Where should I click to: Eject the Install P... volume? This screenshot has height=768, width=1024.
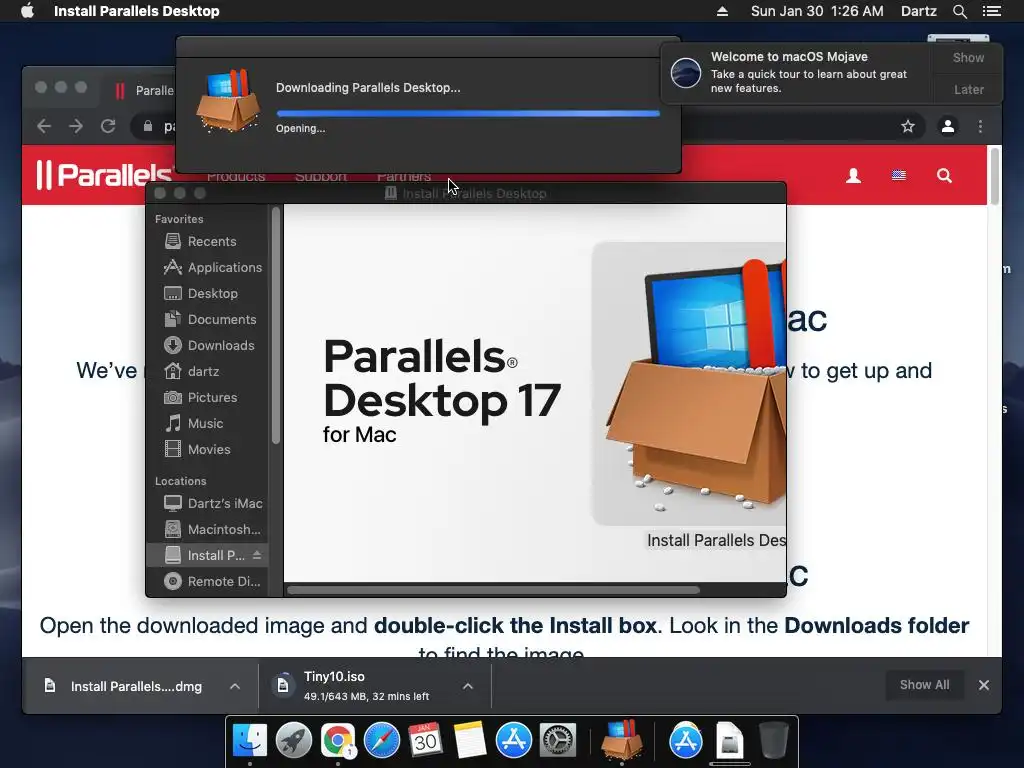click(x=257, y=555)
